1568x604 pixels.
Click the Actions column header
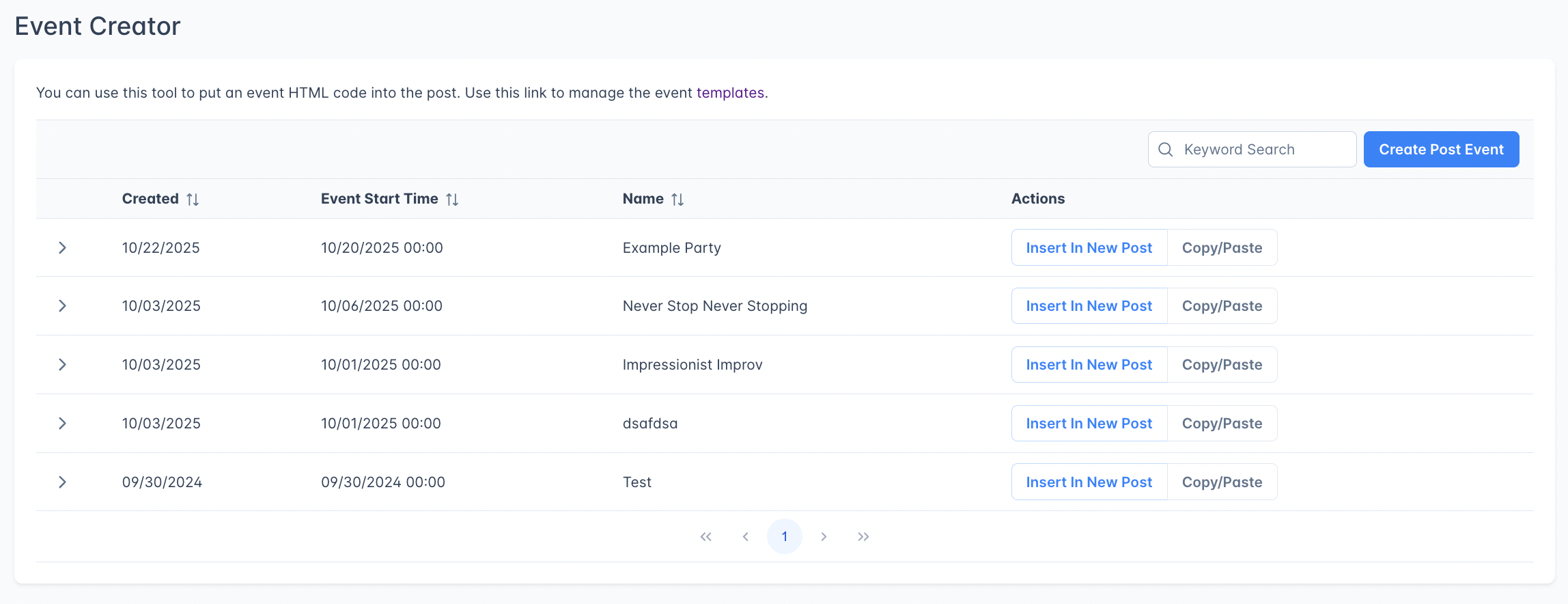coord(1038,199)
